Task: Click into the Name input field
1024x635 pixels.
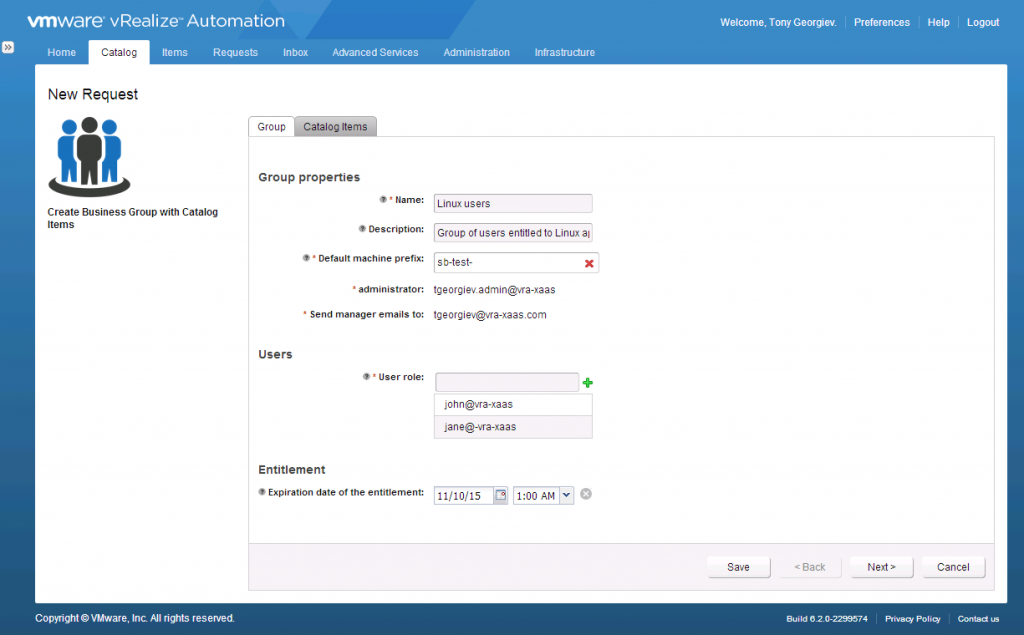Action: (x=513, y=203)
